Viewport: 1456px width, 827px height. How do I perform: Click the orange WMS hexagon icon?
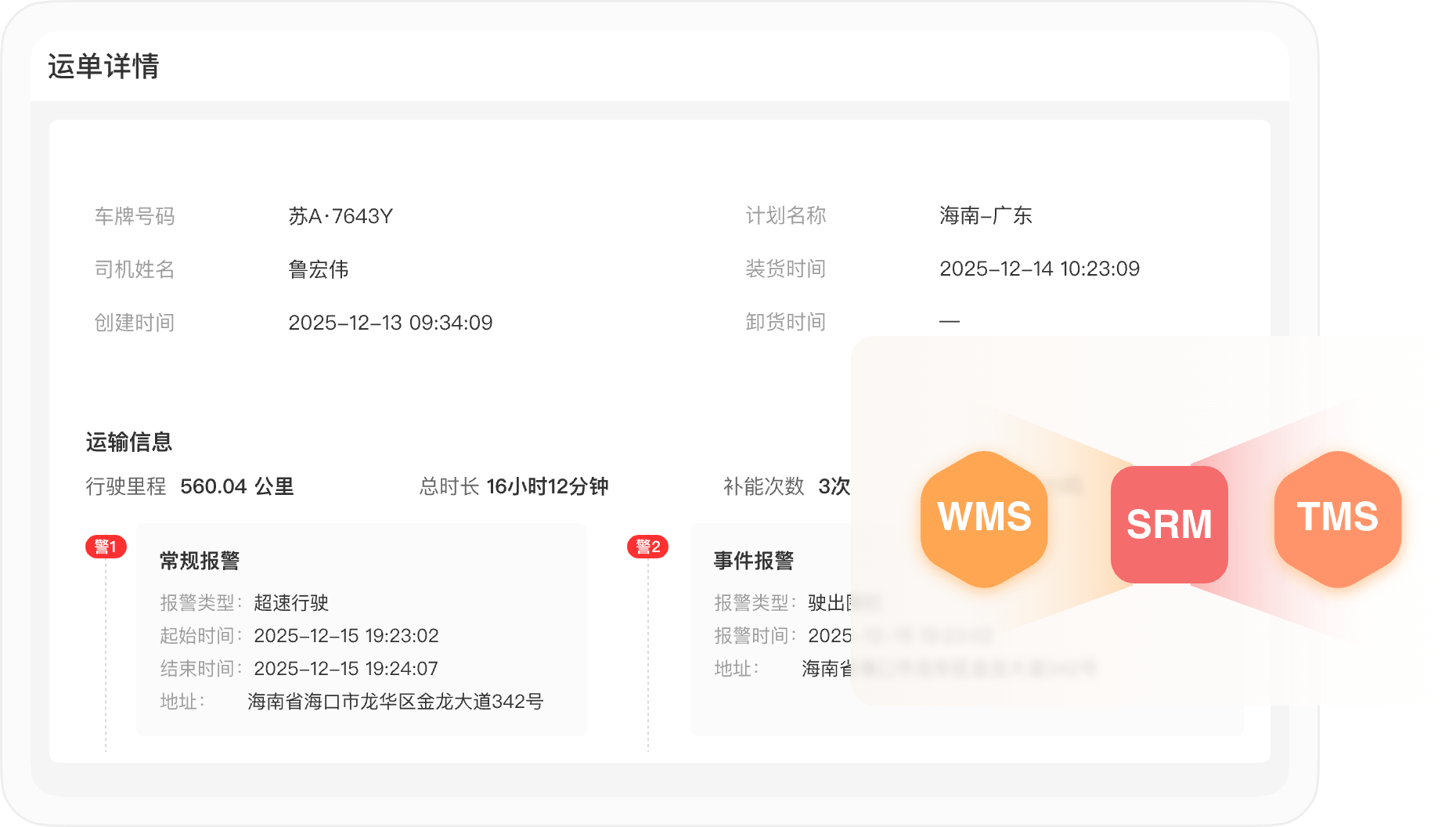coord(984,518)
